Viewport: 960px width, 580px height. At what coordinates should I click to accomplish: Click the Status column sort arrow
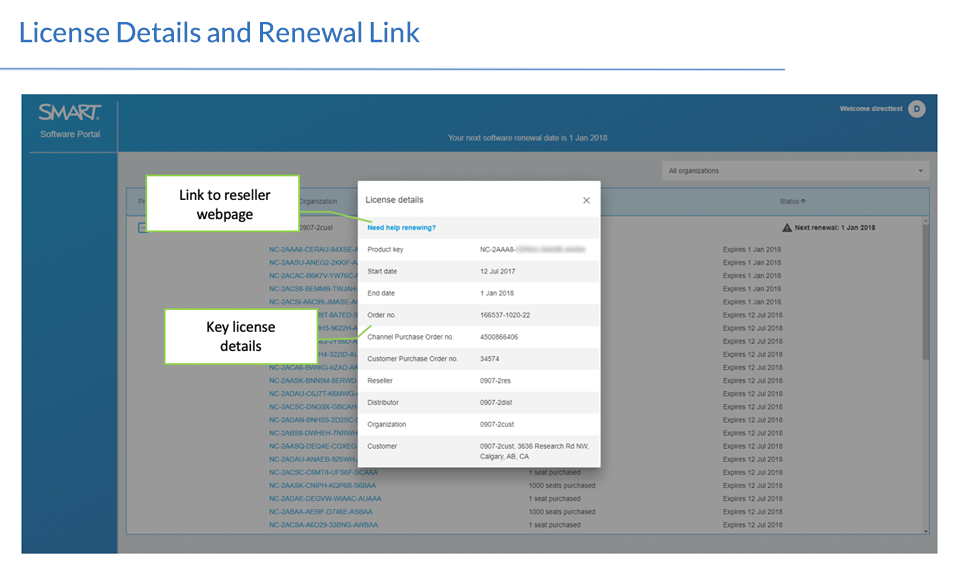803,201
